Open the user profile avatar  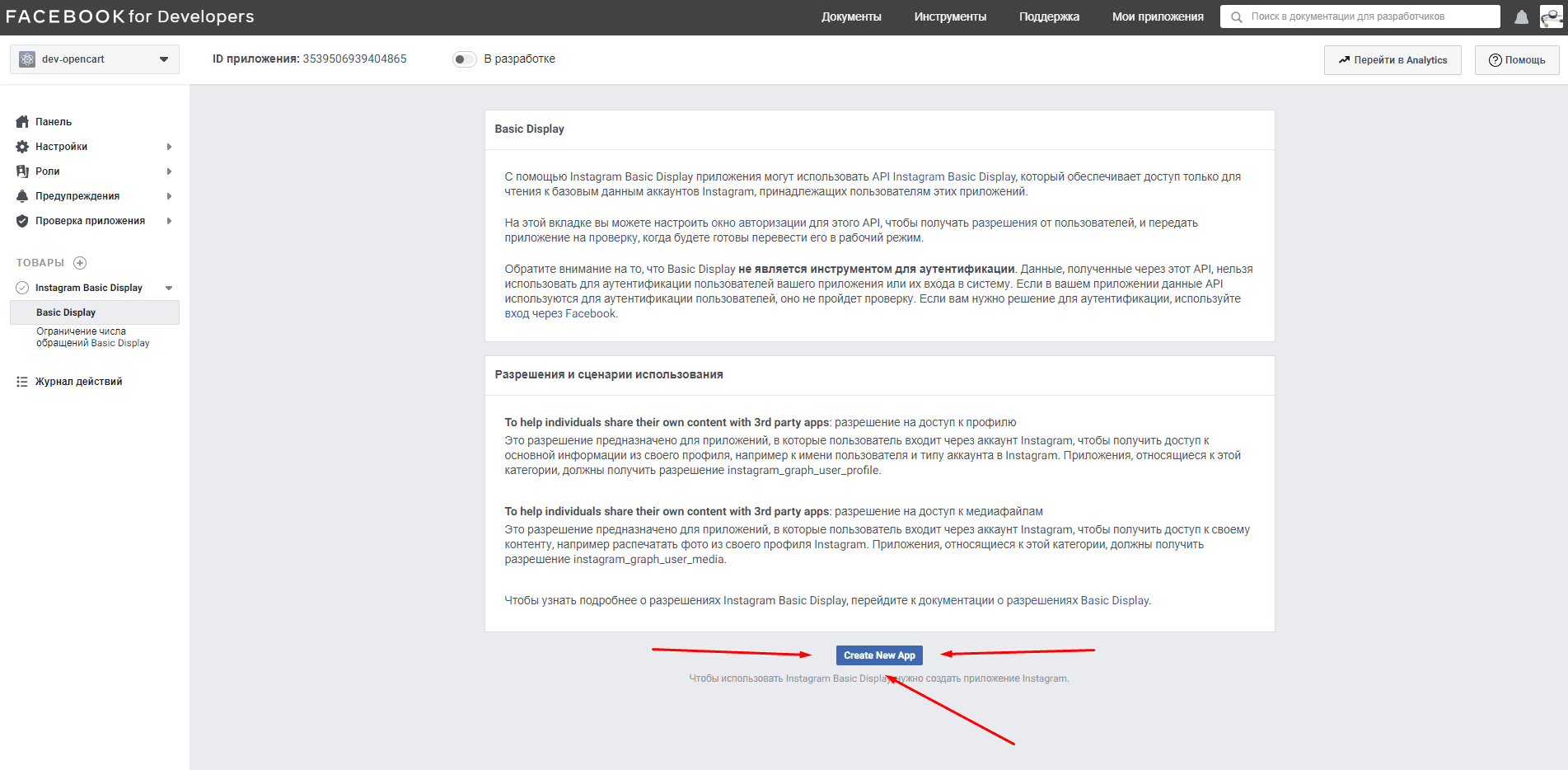1551,16
